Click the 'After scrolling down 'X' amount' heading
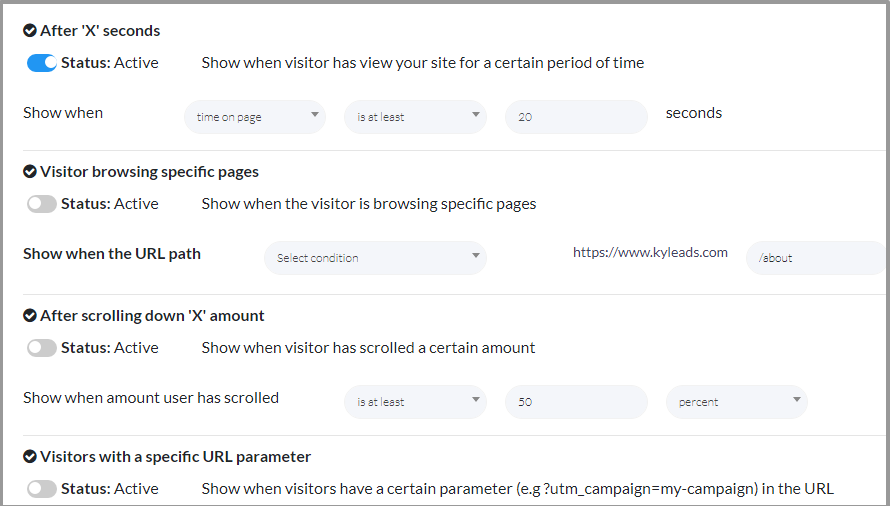Screen dimensions: 890x506 pyautogui.click(x=152, y=316)
